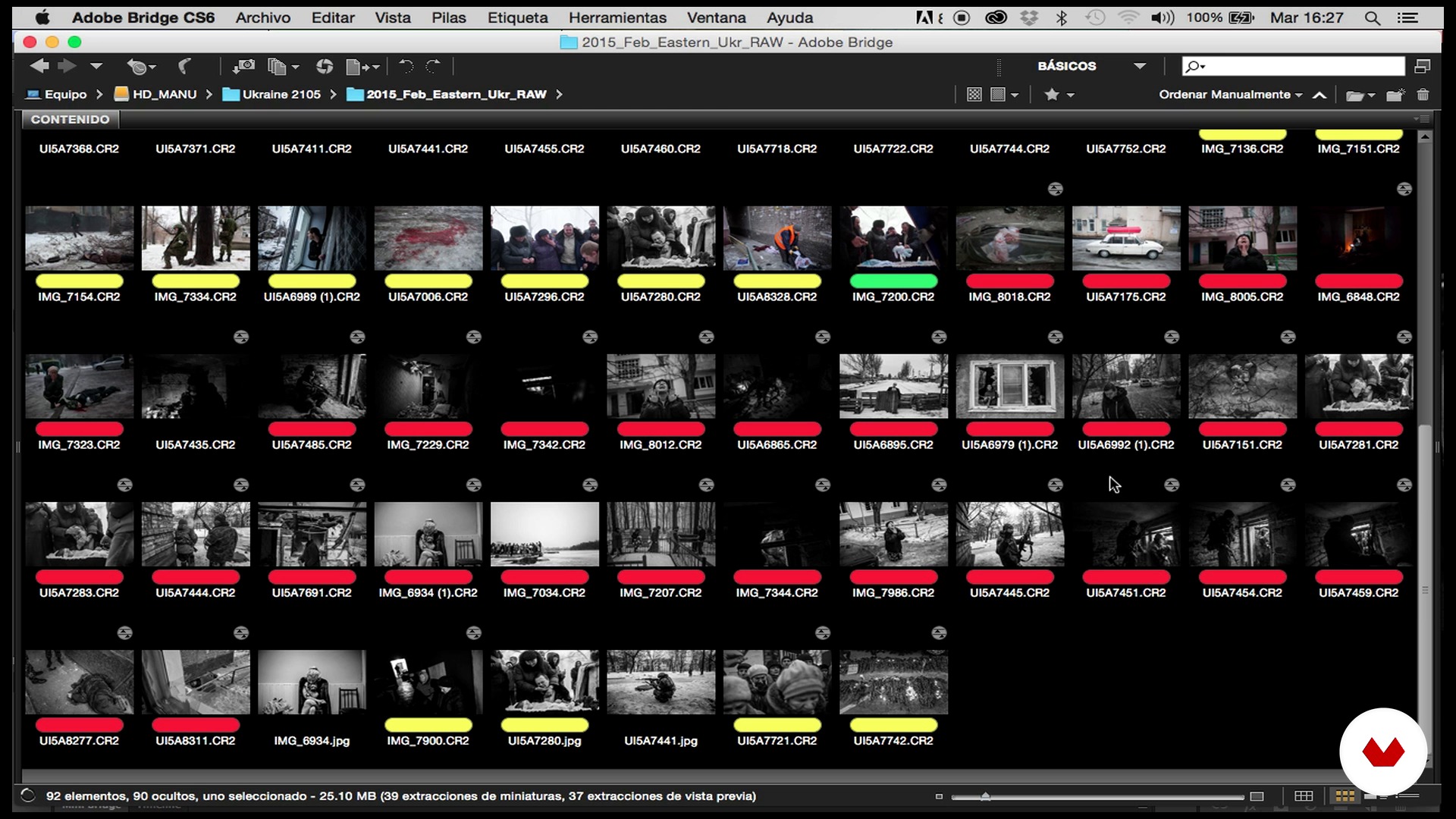The image size is (1456, 819).
Task: Go back with the left arrow button
Action: tap(39, 67)
